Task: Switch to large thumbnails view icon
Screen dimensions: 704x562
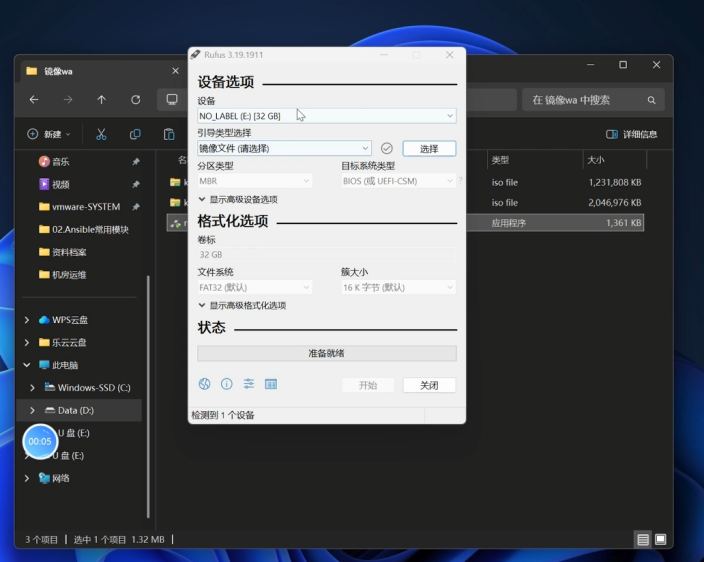Action: 660,539
